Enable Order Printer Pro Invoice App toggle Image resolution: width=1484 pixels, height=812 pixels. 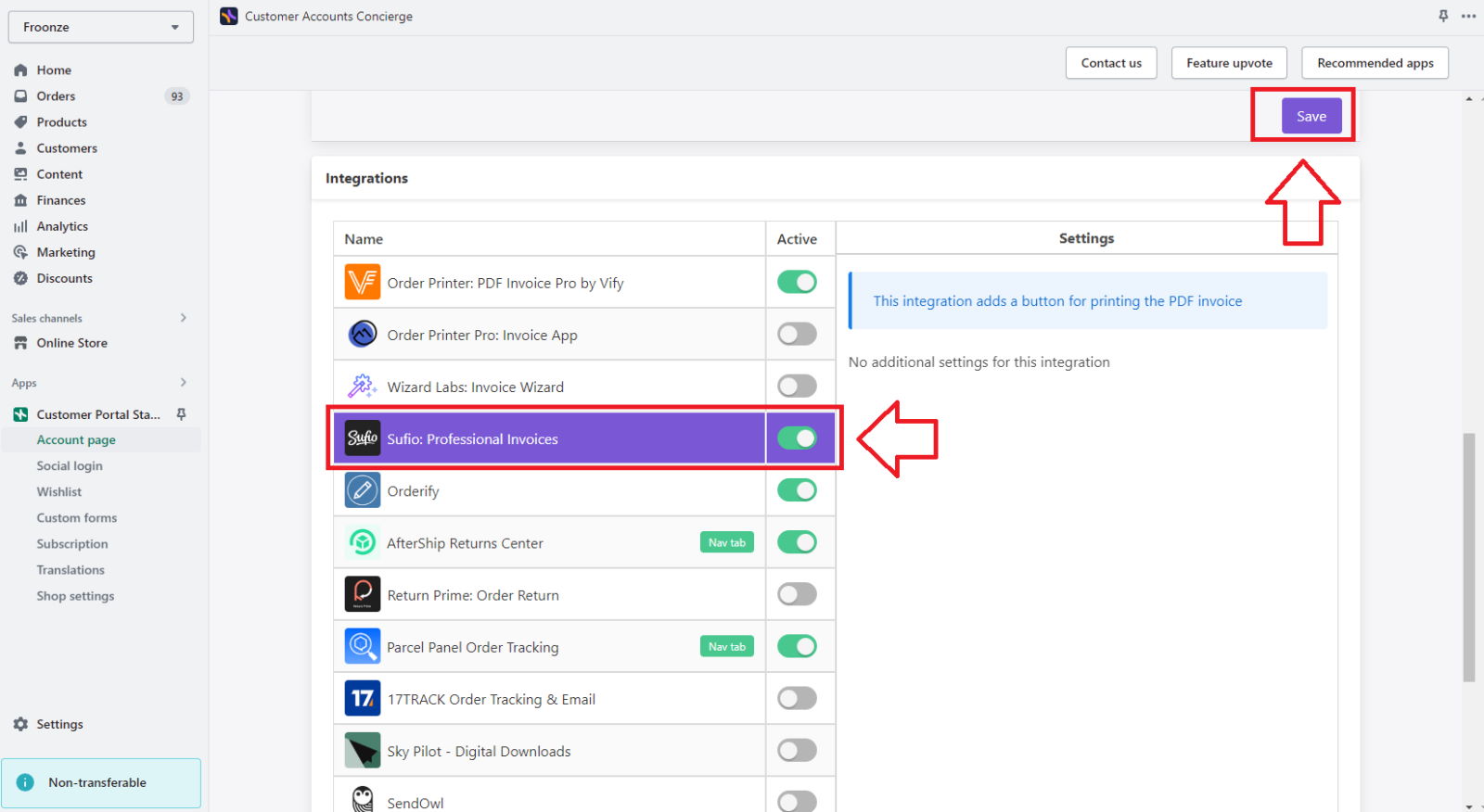(797, 334)
